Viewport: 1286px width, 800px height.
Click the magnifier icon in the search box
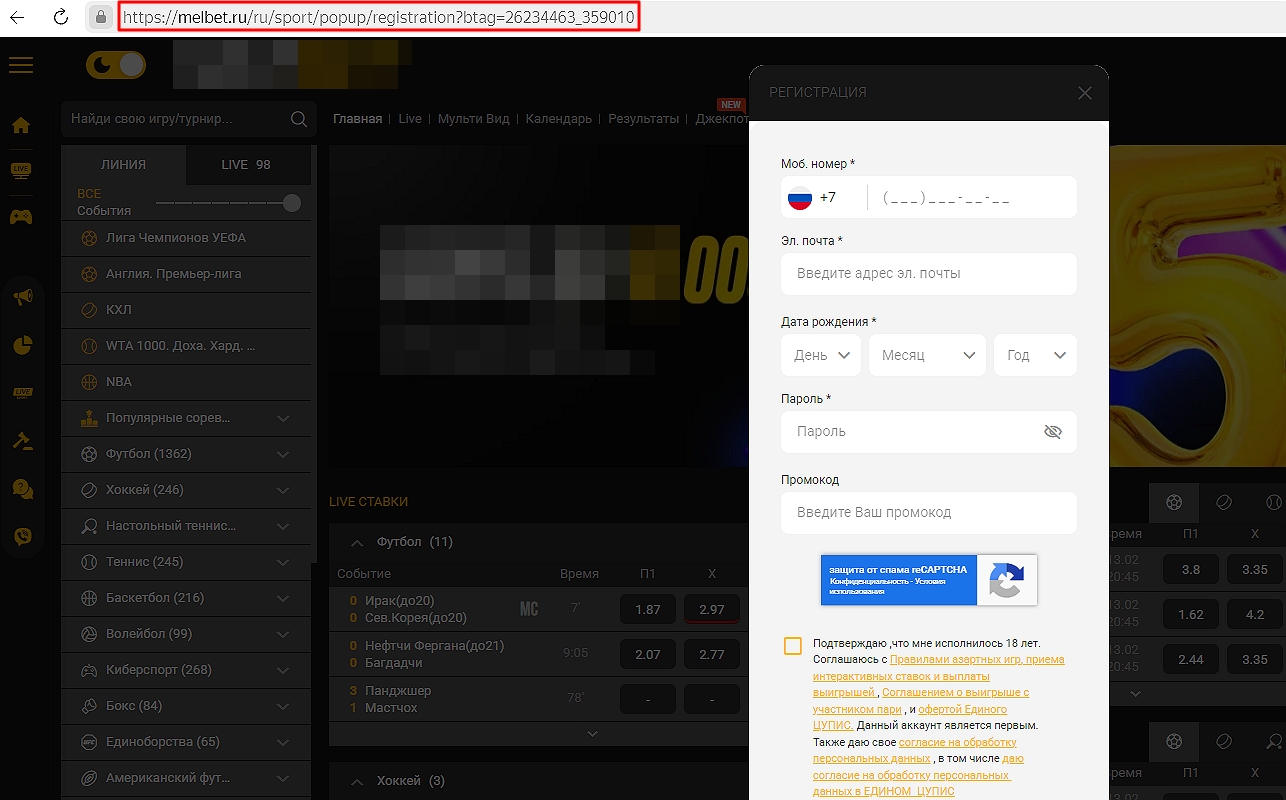[298, 119]
